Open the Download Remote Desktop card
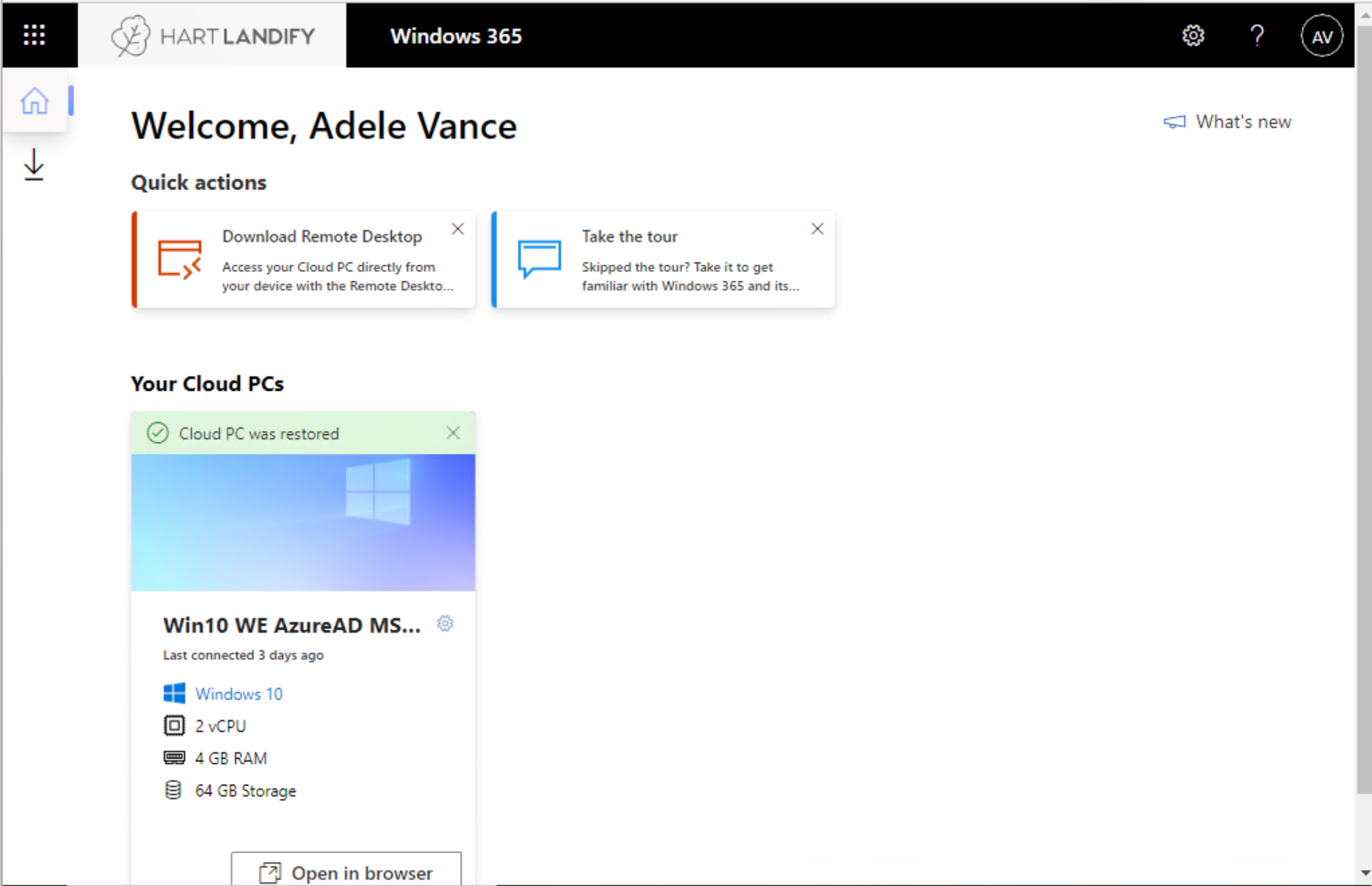This screenshot has height=886, width=1372. pyautogui.click(x=303, y=260)
